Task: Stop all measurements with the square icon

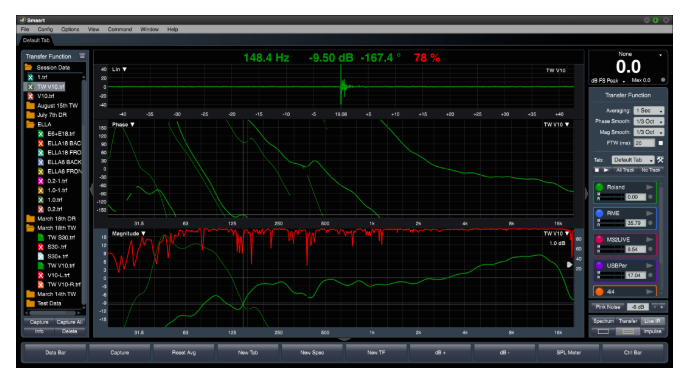Action: [597, 170]
